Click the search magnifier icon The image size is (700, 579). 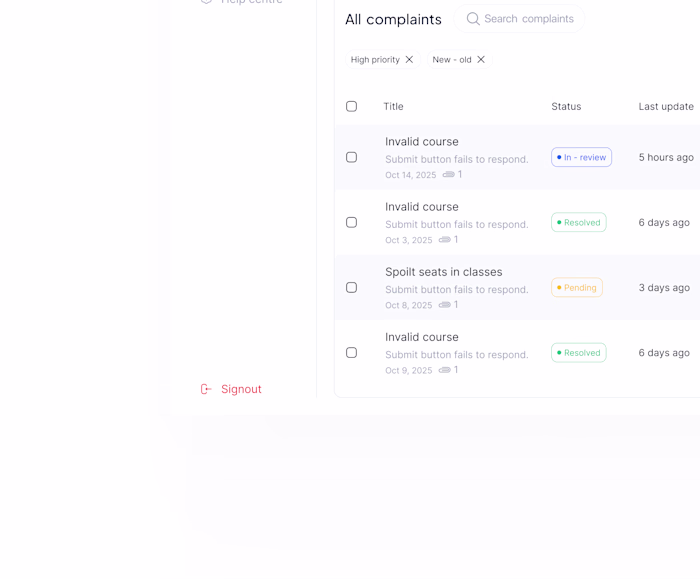473,19
